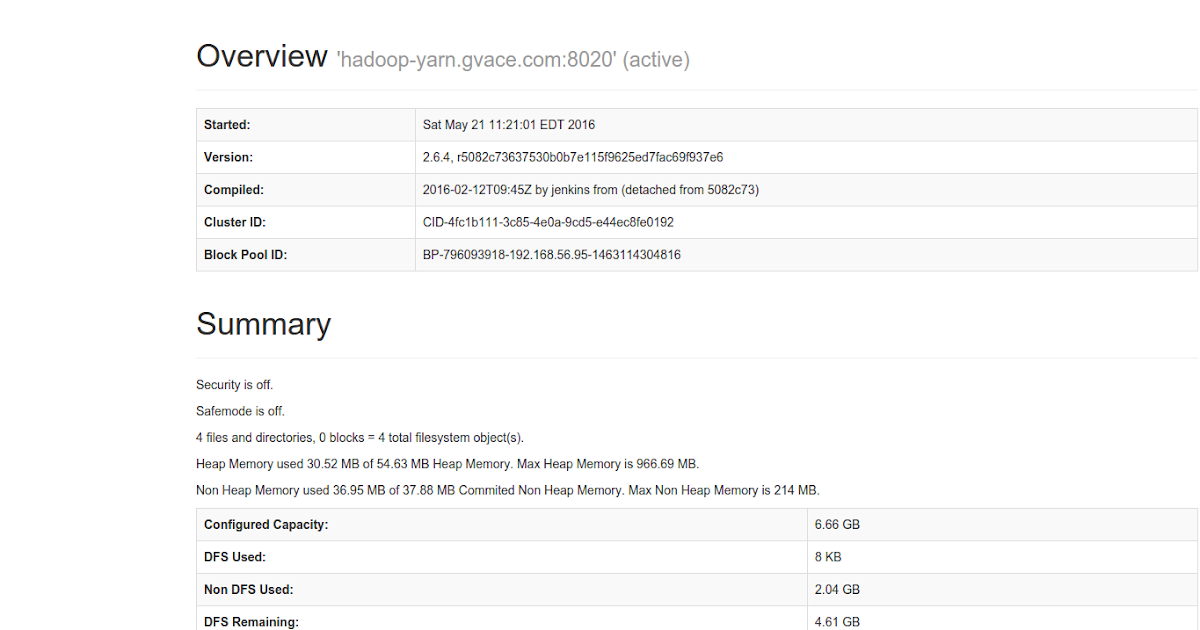The height and width of the screenshot is (630, 1200).
Task: Click the 'Safemode is off' status line
Action: 239,410
